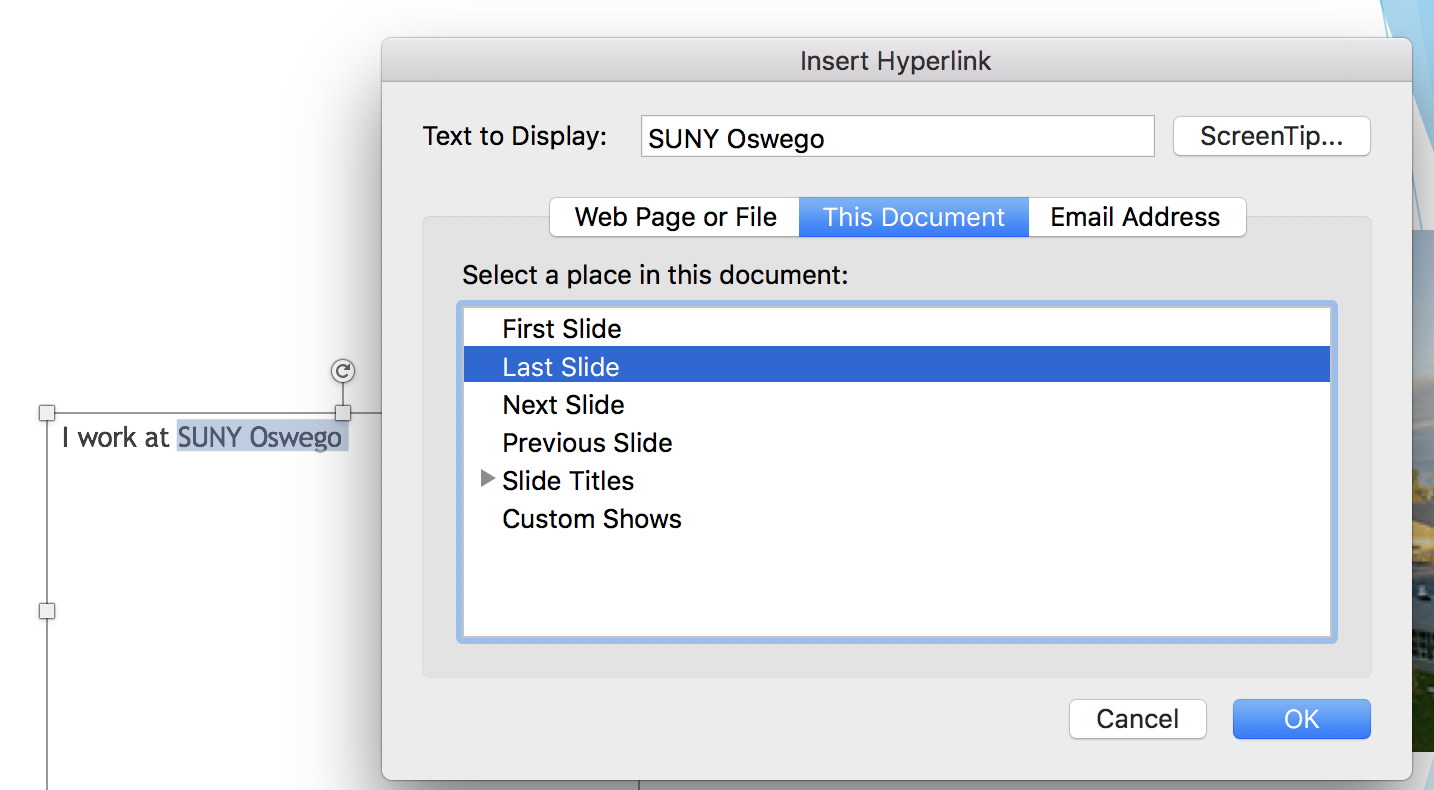Confirm hyperlink with OK button
1434x790 pixels.
coord(1301,719)
